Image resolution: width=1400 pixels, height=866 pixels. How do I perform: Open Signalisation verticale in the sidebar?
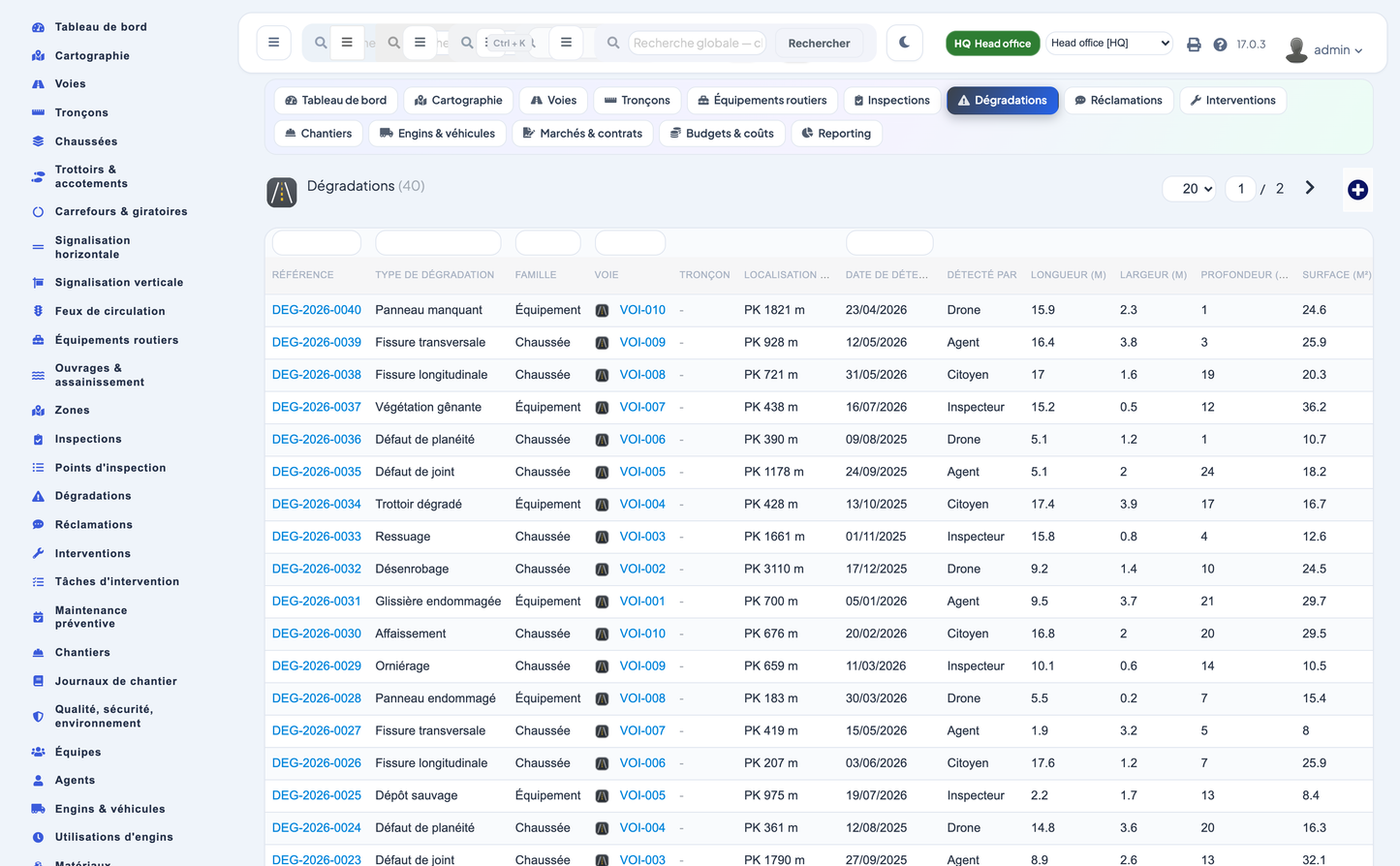coord(119,282)
